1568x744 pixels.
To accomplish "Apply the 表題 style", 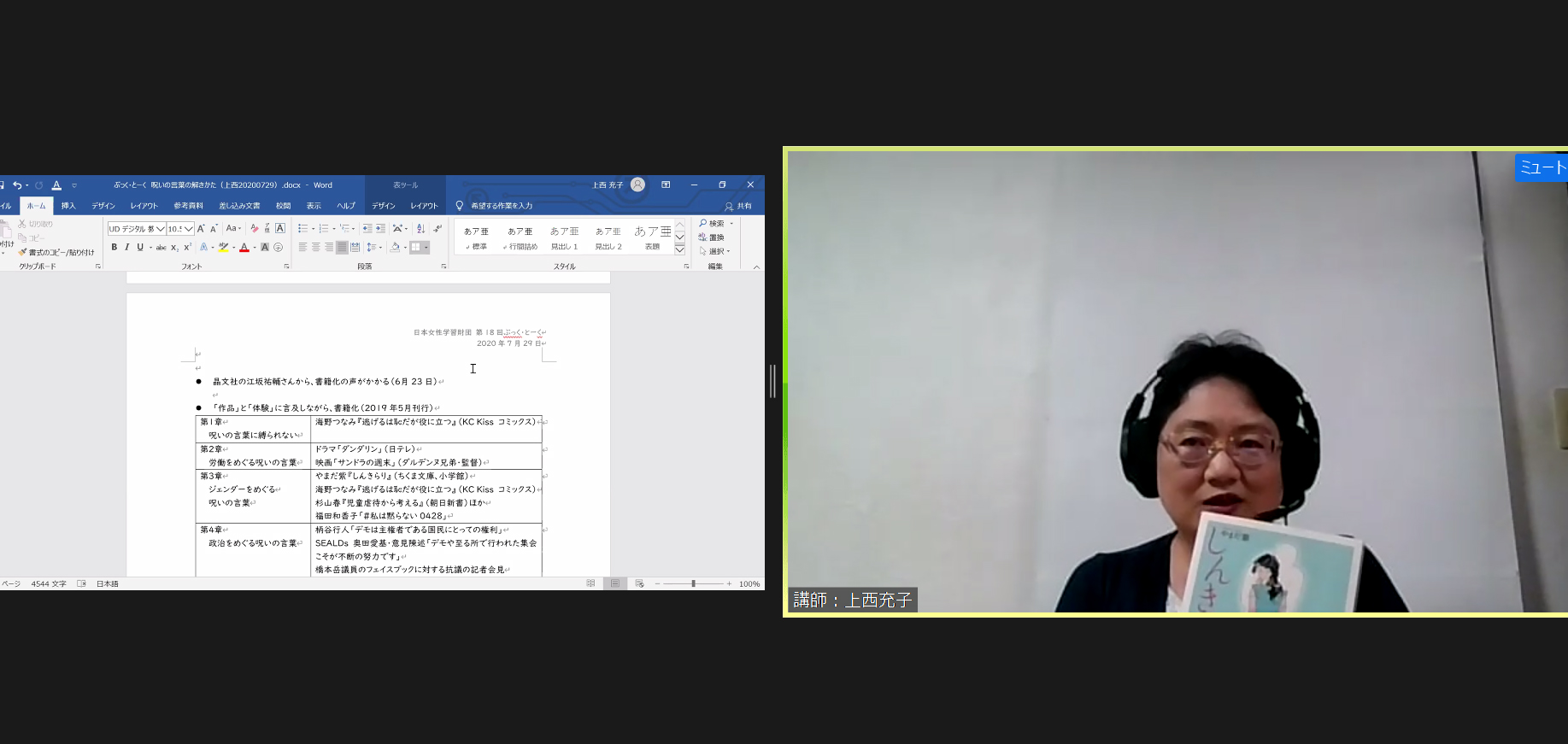I will tap(652, 237).
